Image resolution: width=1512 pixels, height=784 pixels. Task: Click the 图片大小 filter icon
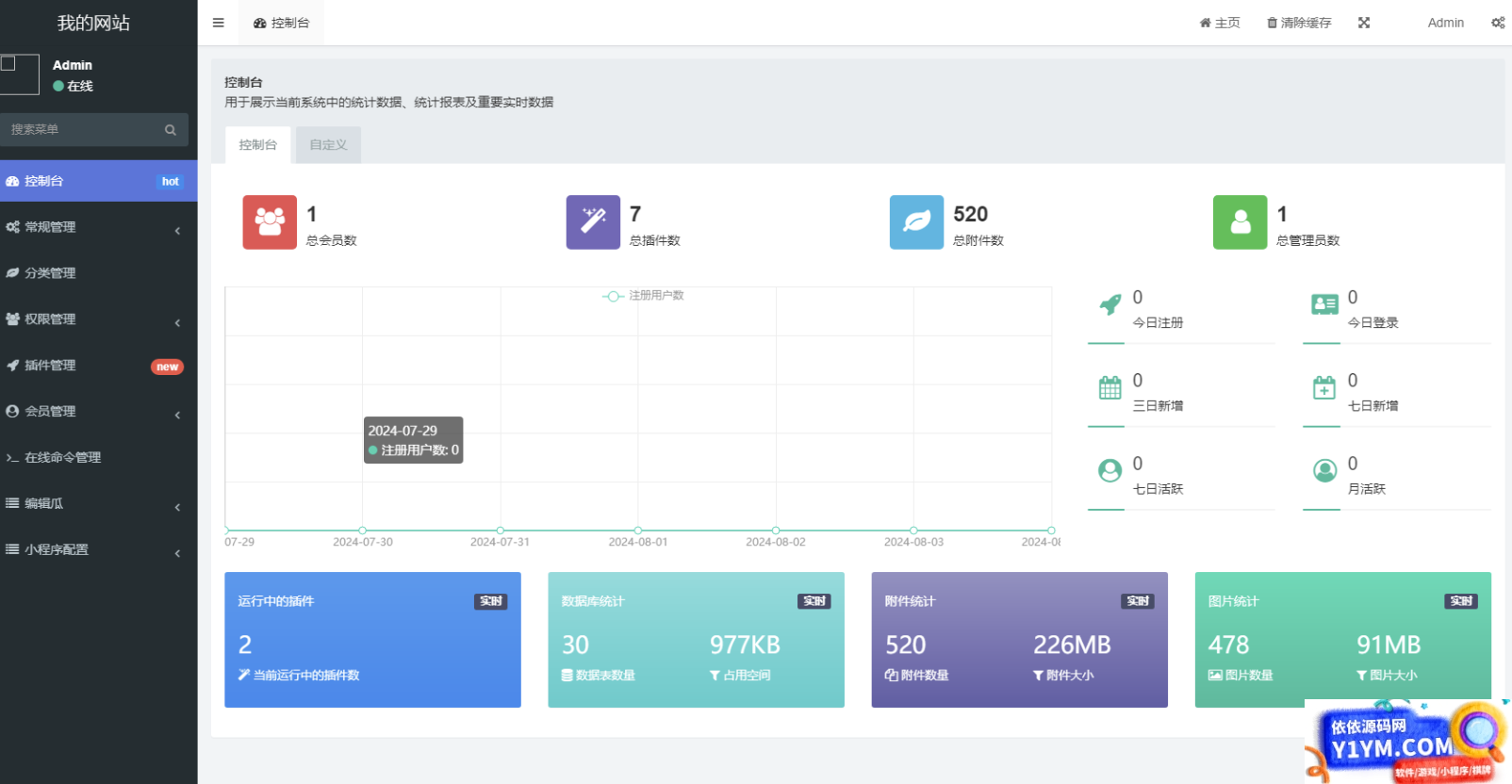click(1361, 676)
